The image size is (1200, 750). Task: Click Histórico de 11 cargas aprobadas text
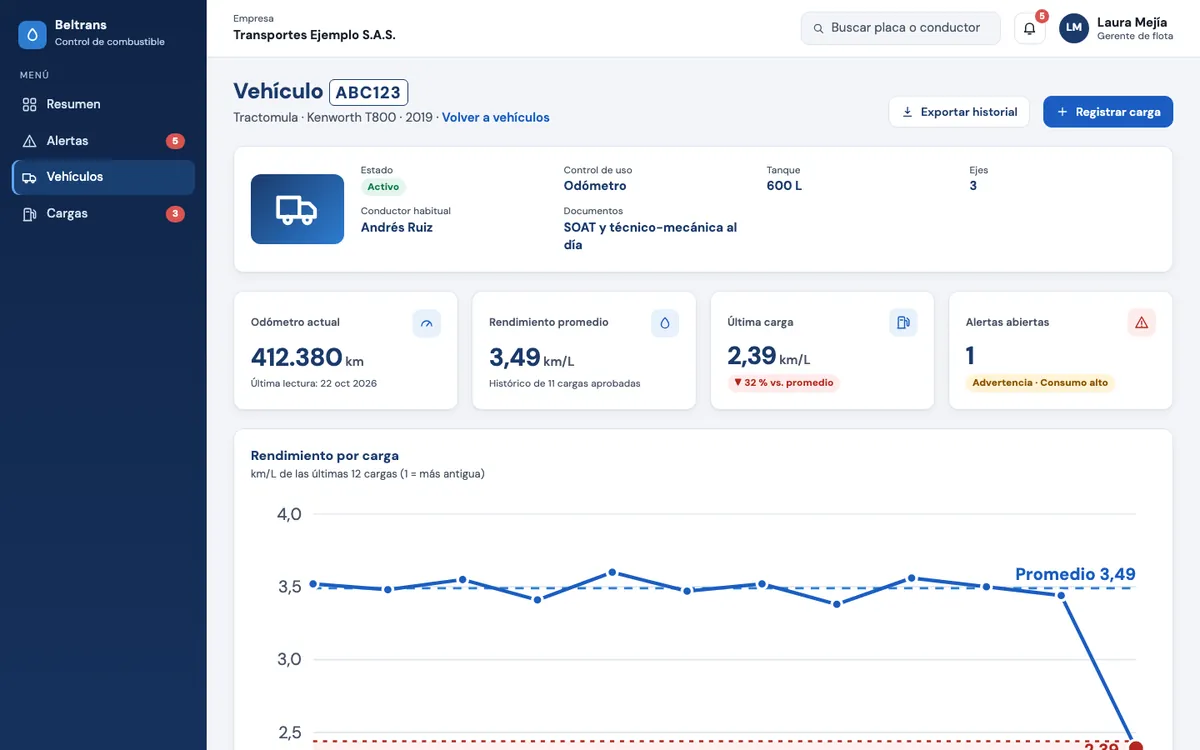coord(565,384)
